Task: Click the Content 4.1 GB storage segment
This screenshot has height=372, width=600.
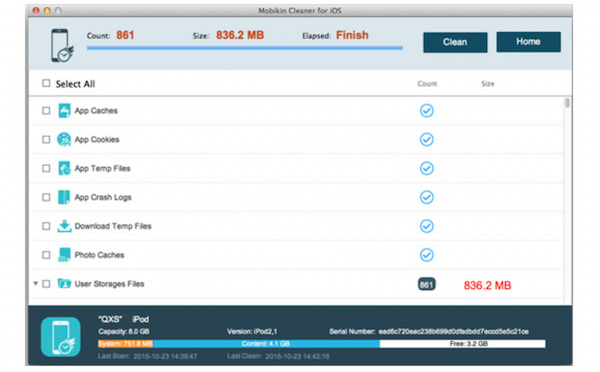Action: click(x=266, y=344)
